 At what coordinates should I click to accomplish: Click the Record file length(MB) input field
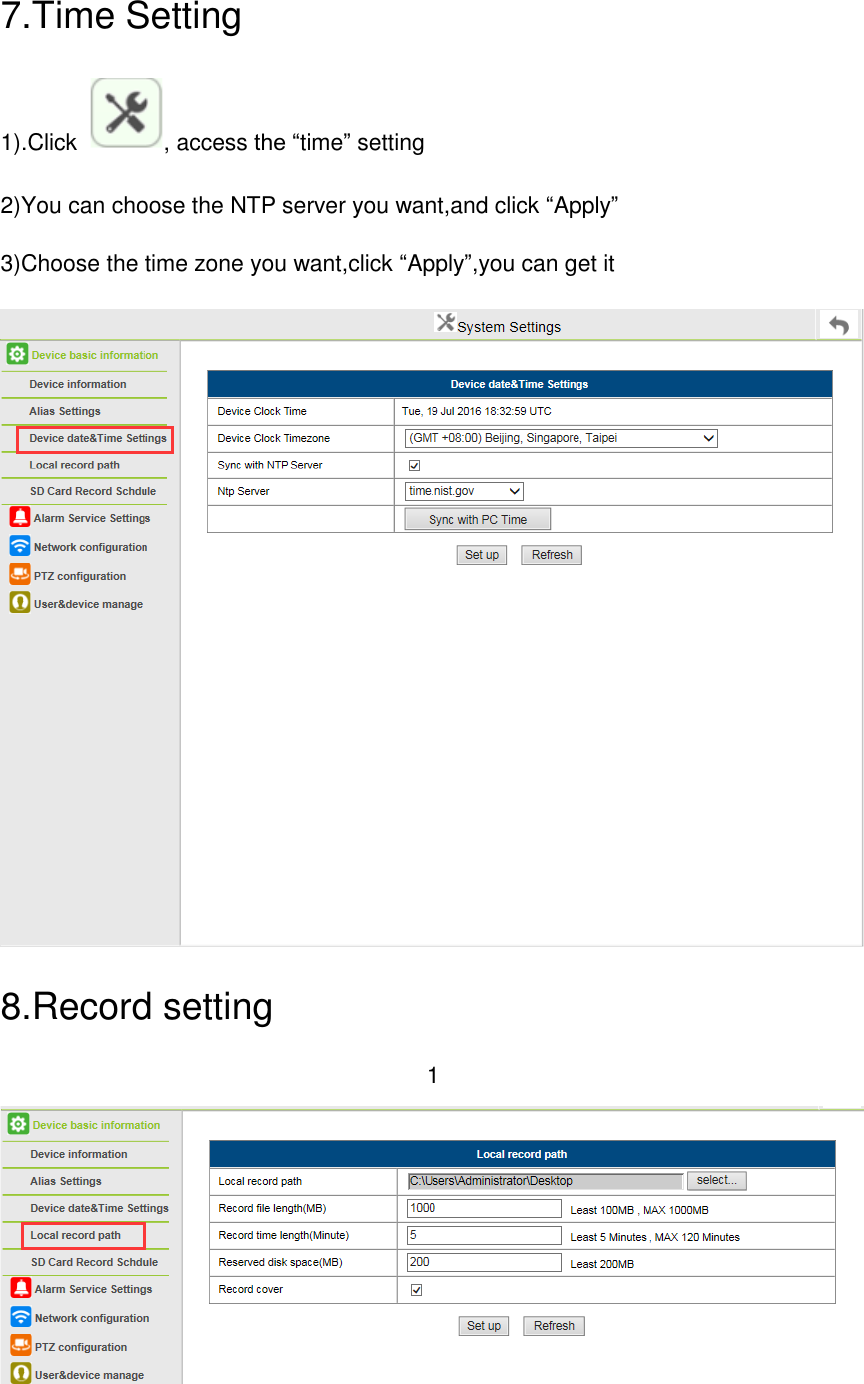(x=483, y=1207)
